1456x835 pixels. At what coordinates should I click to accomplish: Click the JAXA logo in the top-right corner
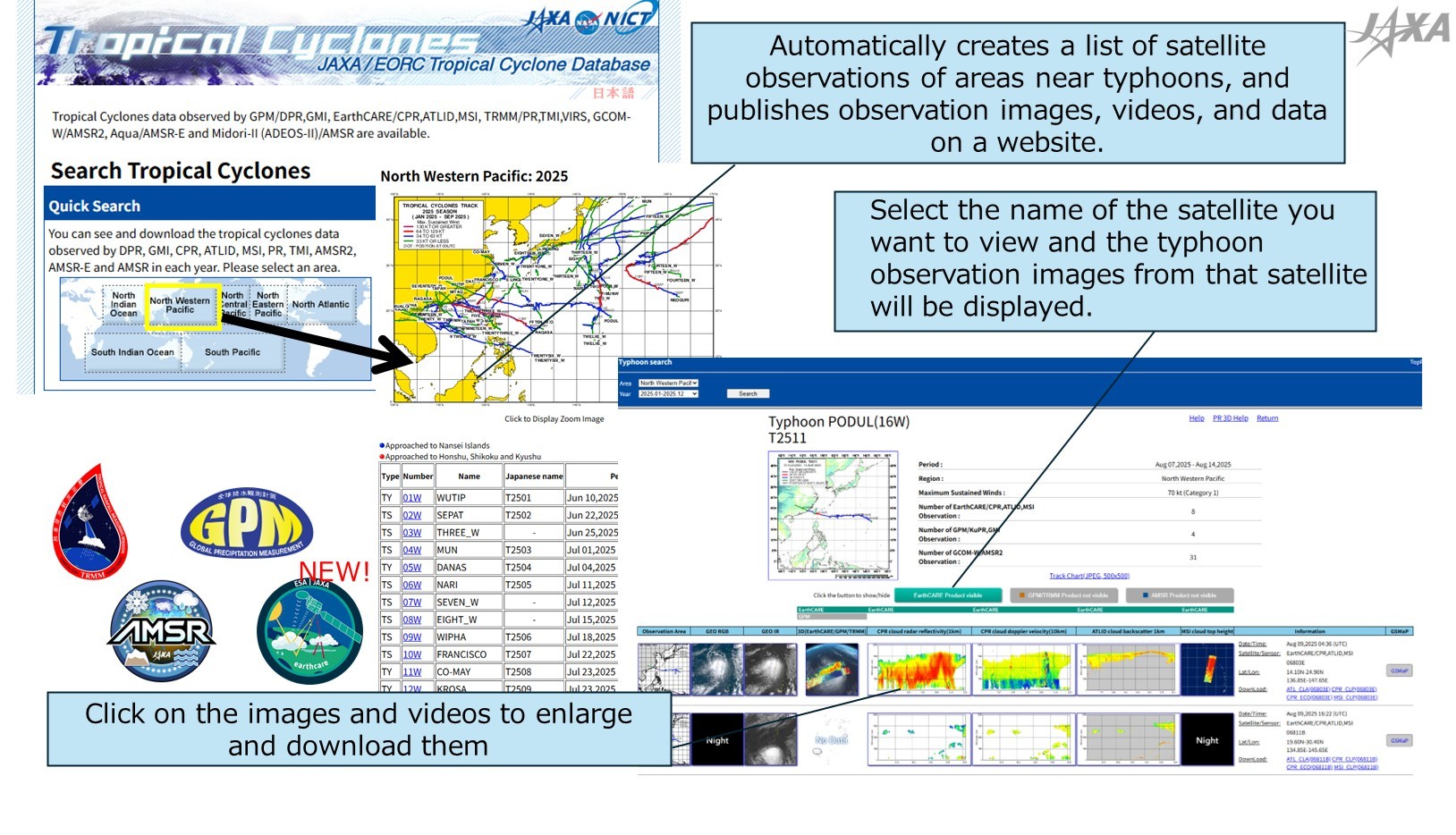[x=1401, y=31]
